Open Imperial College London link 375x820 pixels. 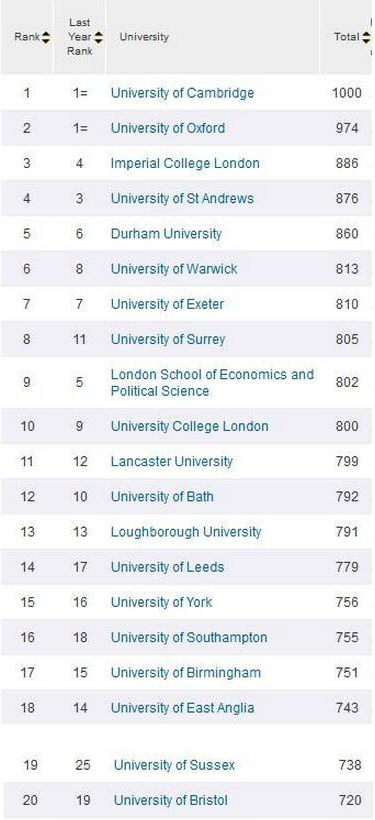click(x=185, y=163)
